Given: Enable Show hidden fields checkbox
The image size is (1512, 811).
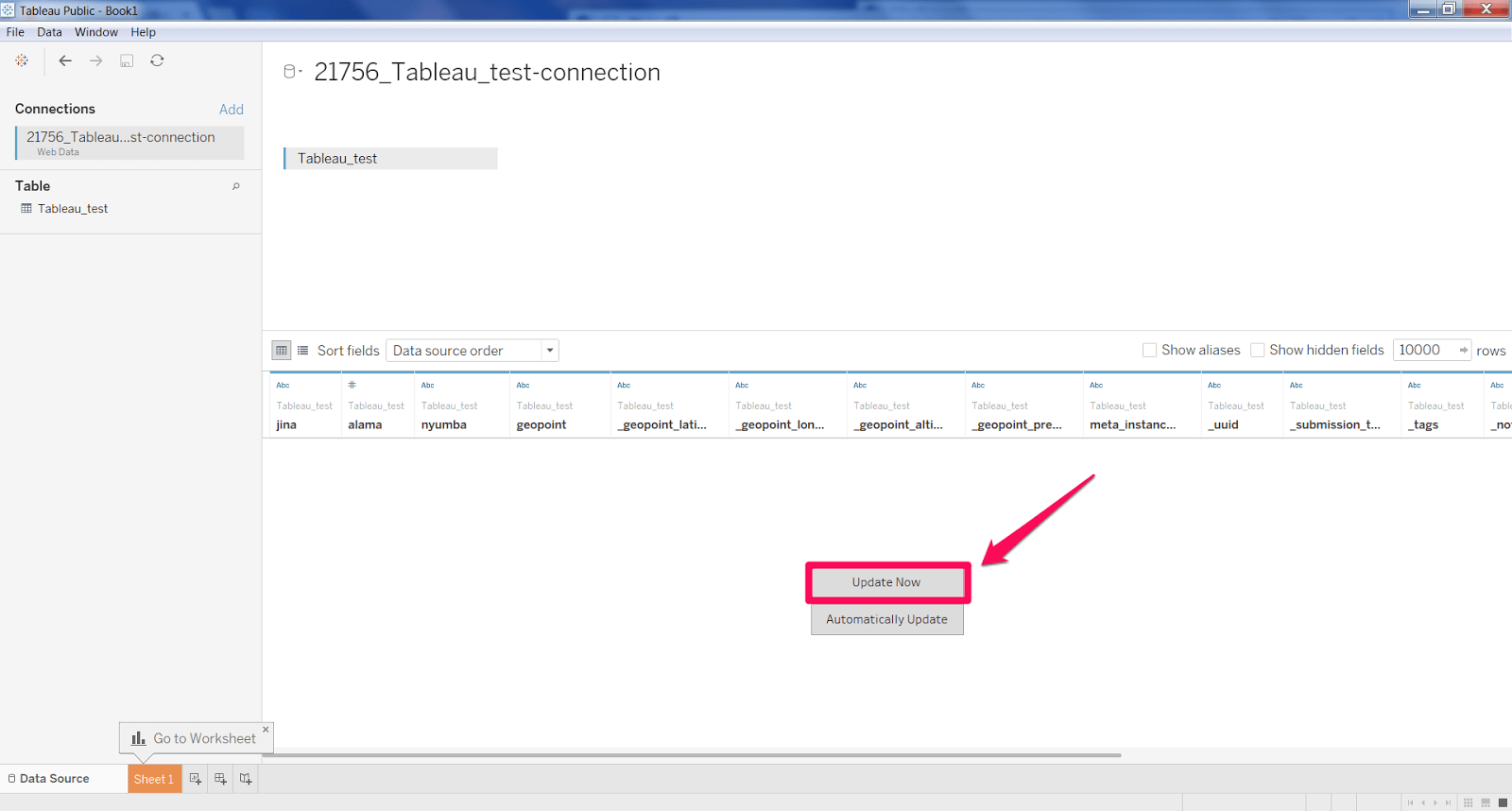Looking at the screenshot, I should click(1258, 350).
